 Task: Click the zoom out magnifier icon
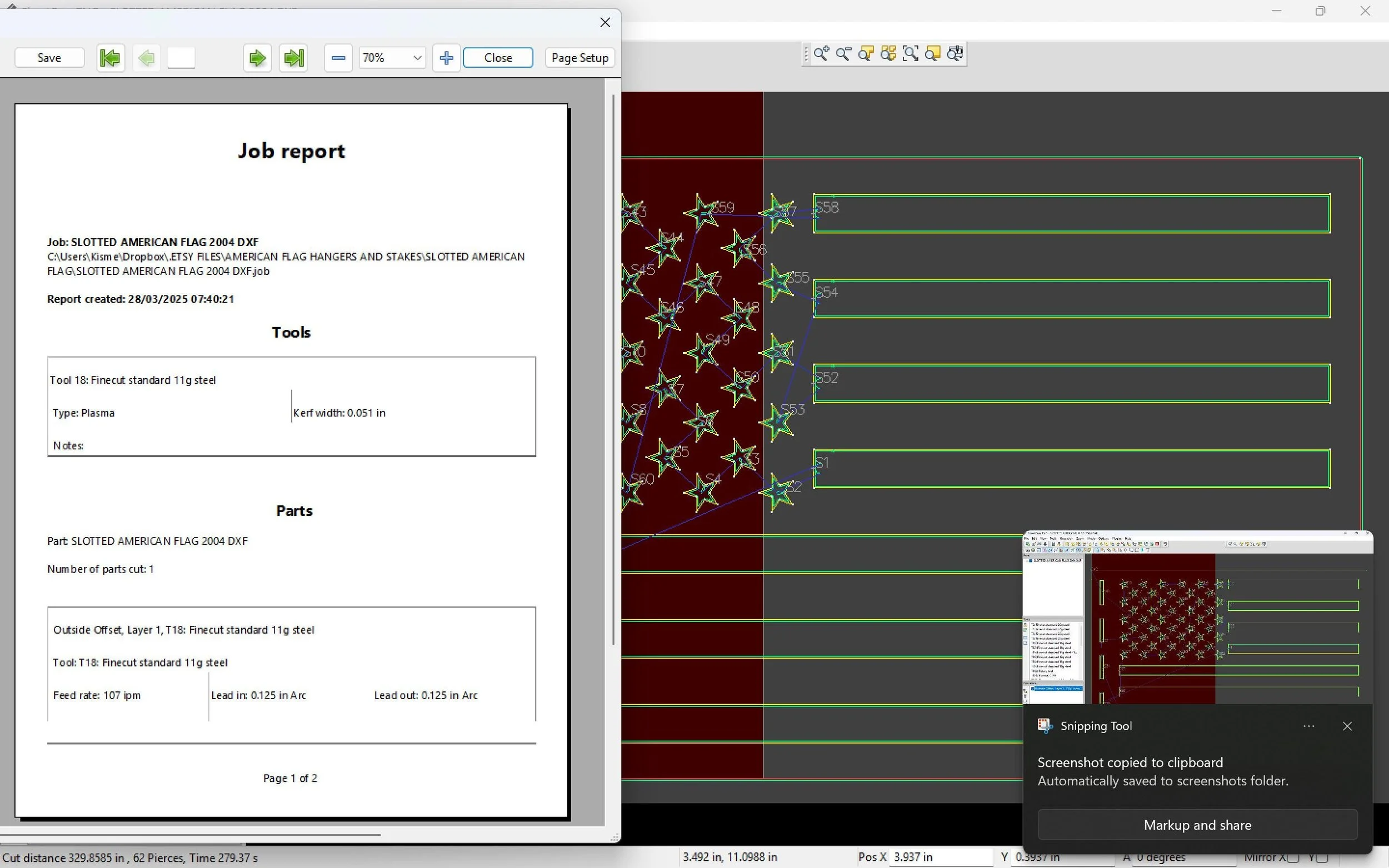tap(843, 54)
